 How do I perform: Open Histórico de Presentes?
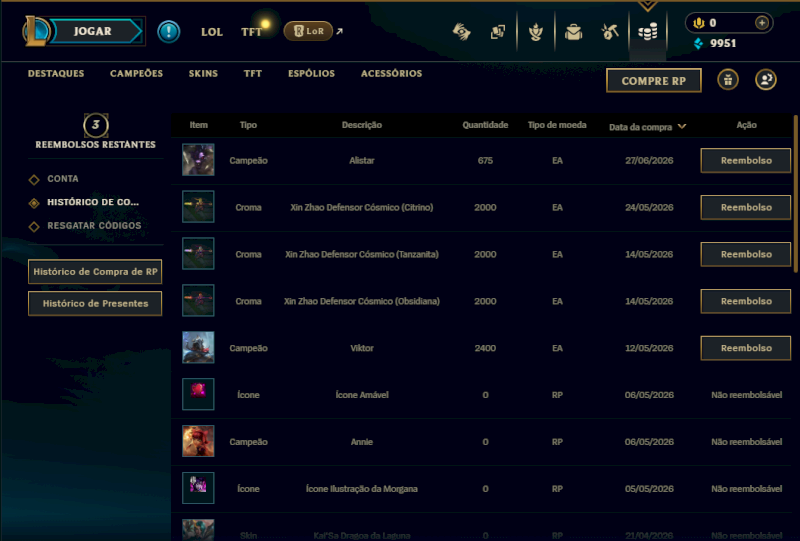pos(95,303)
